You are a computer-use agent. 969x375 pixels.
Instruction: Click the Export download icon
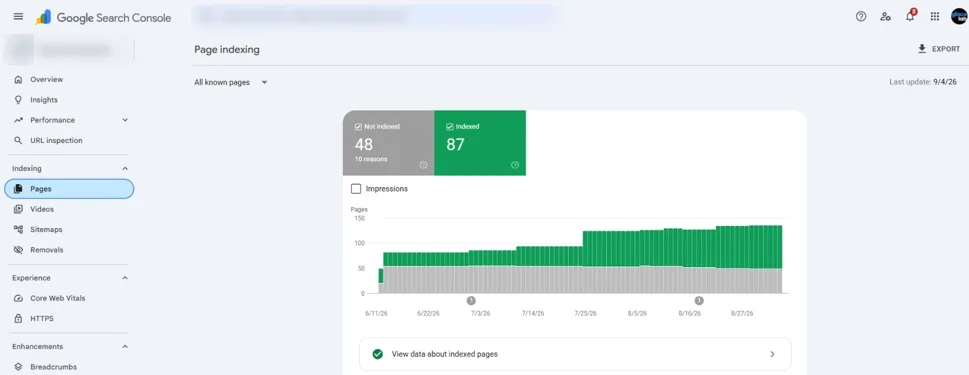922,49
